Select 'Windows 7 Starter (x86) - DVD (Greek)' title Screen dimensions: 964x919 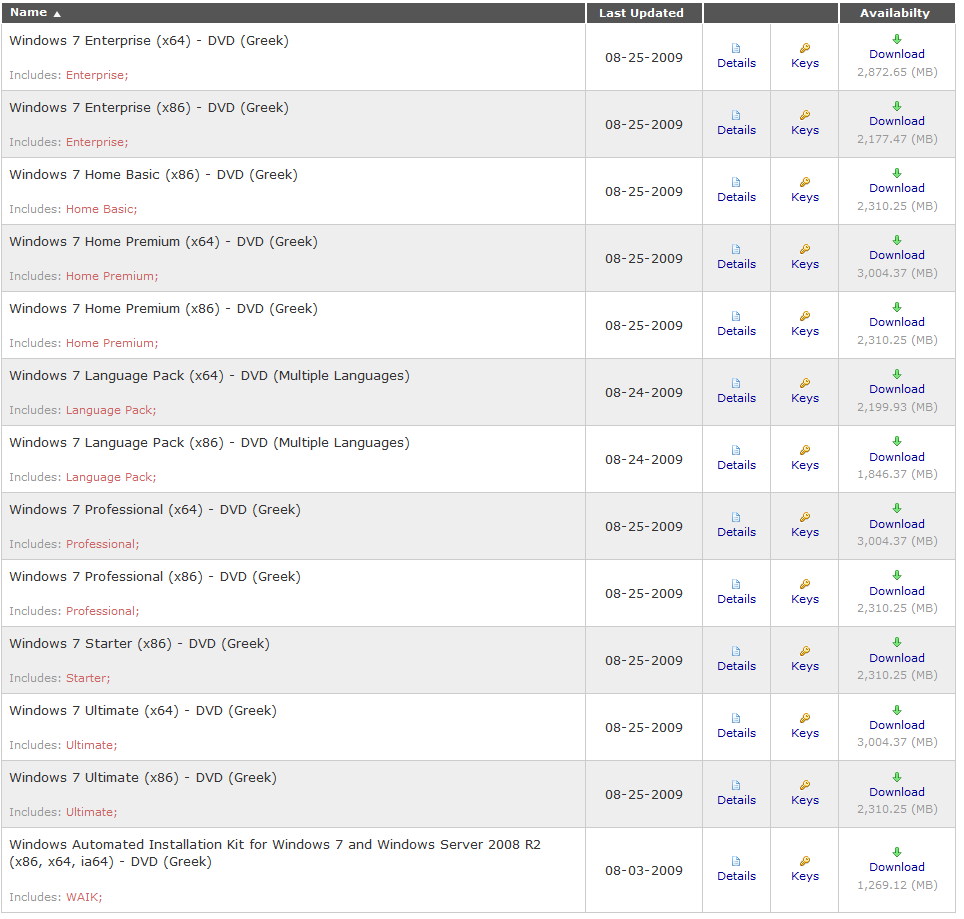tap(140, 644)
